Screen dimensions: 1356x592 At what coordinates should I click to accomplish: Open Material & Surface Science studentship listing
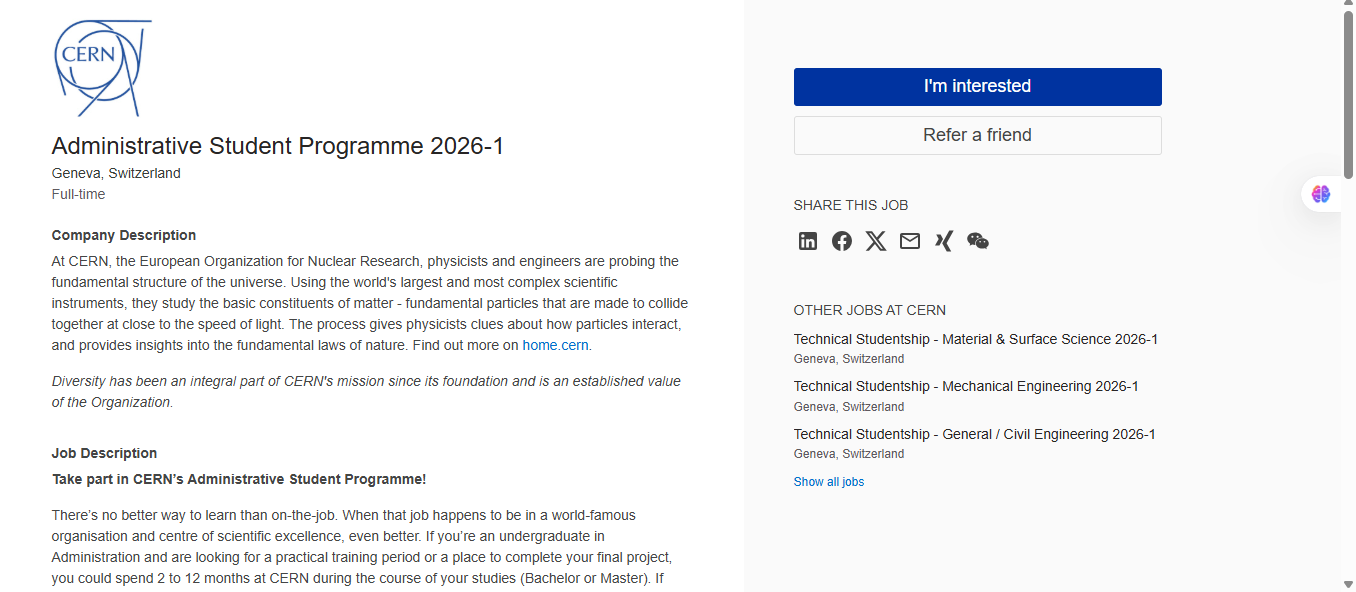(975, 339)
